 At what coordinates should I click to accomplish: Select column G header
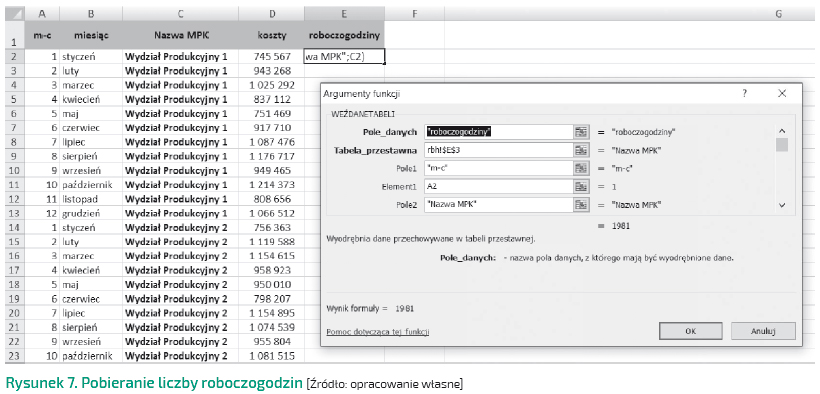coord(630,14)
